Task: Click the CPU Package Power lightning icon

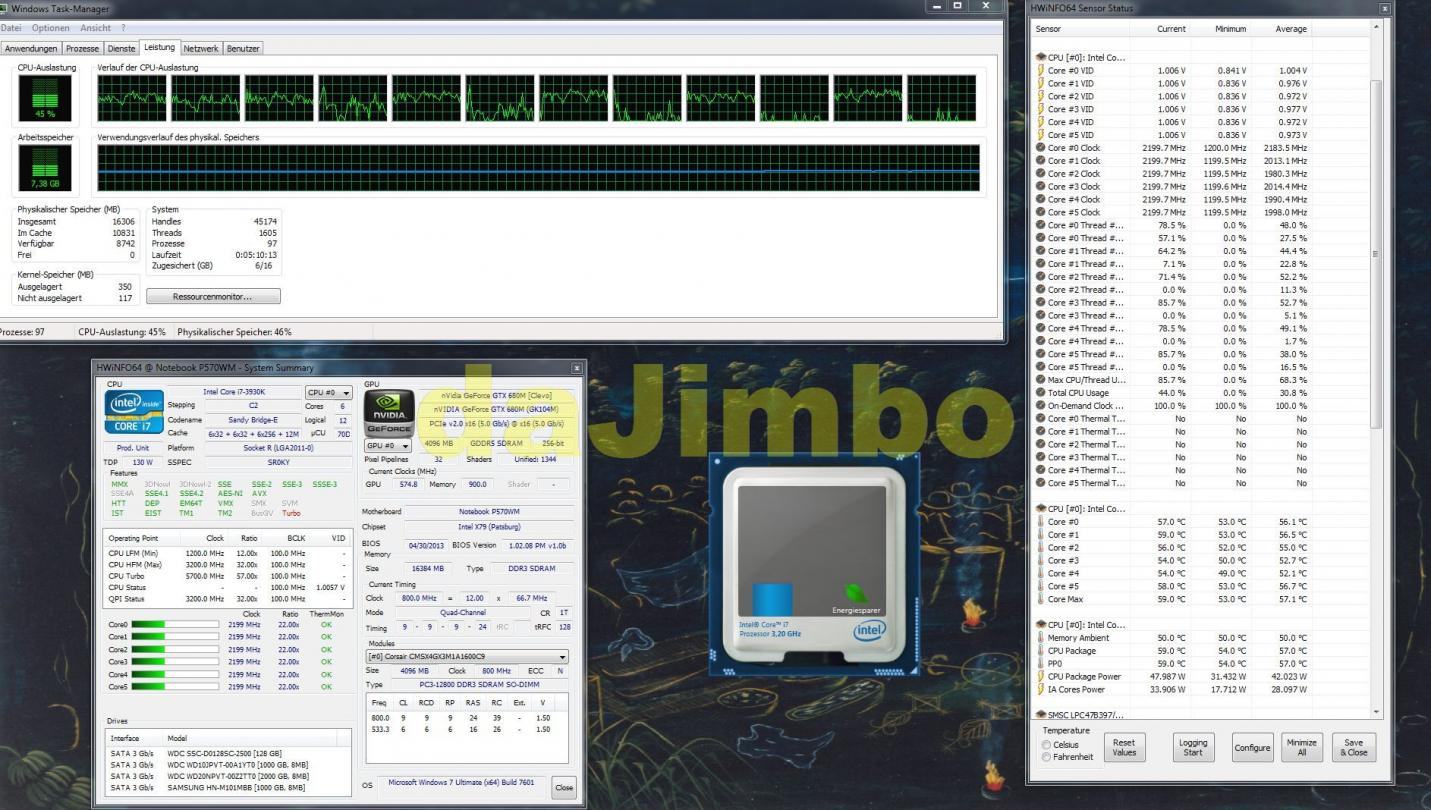Action: click(x=1041, y=676)
